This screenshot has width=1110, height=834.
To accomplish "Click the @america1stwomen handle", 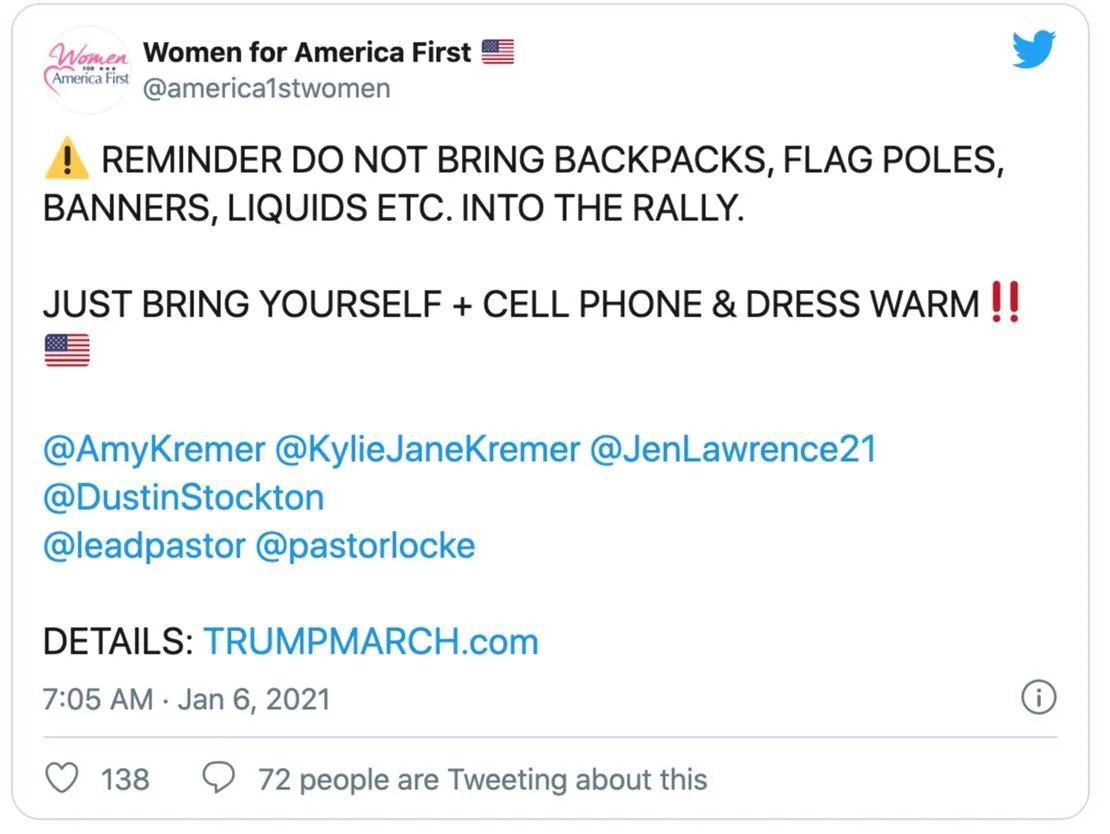I will pos(267,89).
